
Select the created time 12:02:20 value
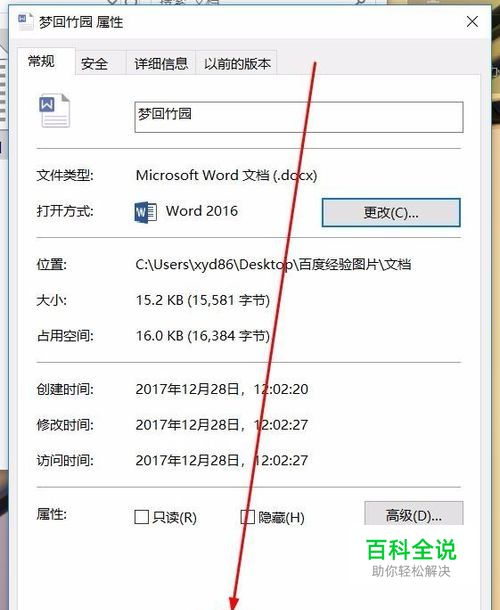point(281,389)
